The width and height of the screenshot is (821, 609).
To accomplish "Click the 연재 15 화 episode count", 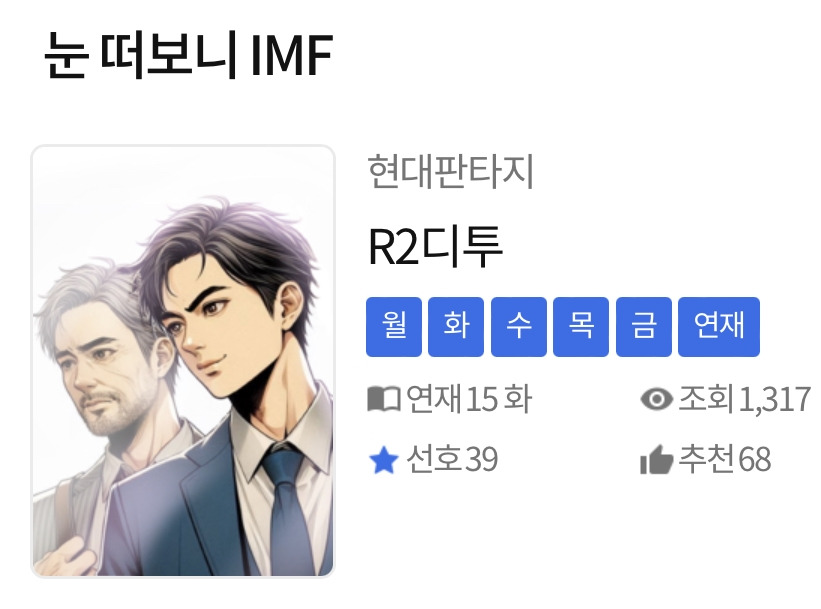I will 469,399.
